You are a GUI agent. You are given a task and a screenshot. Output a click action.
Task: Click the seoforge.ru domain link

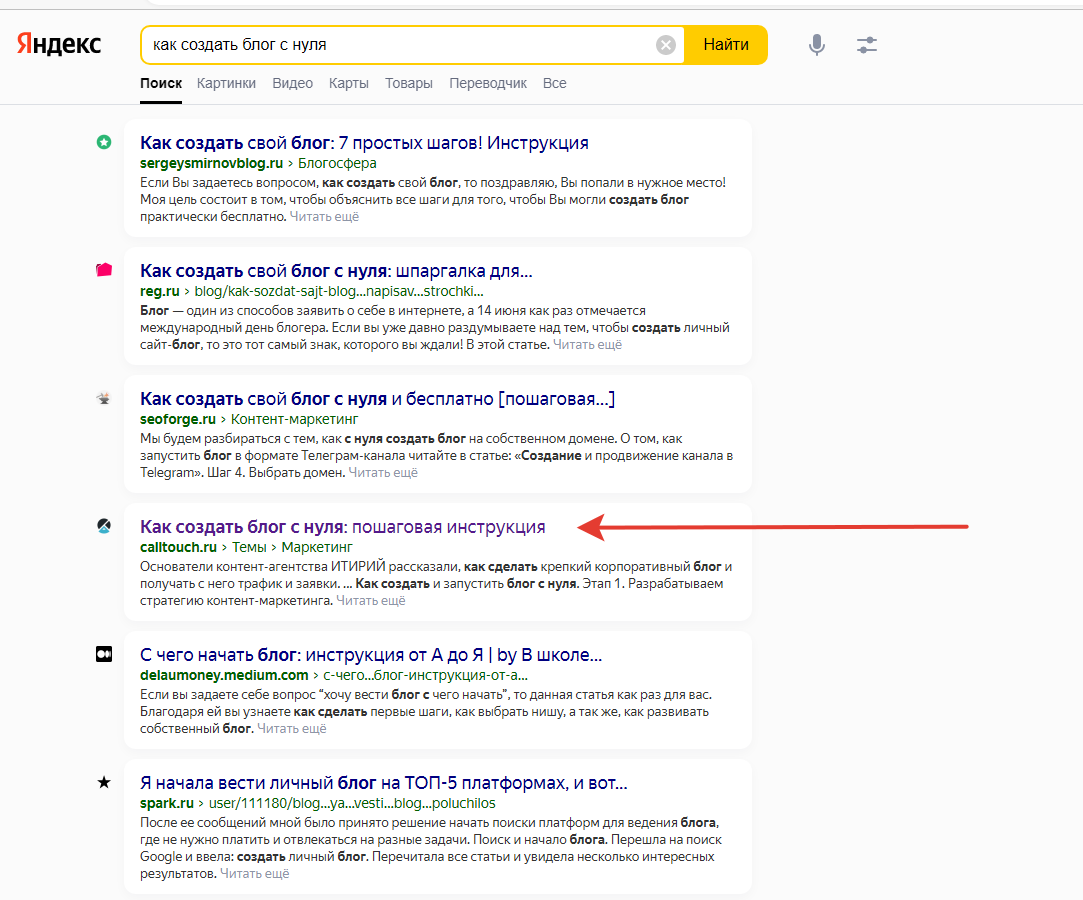[x=178, y=419]
